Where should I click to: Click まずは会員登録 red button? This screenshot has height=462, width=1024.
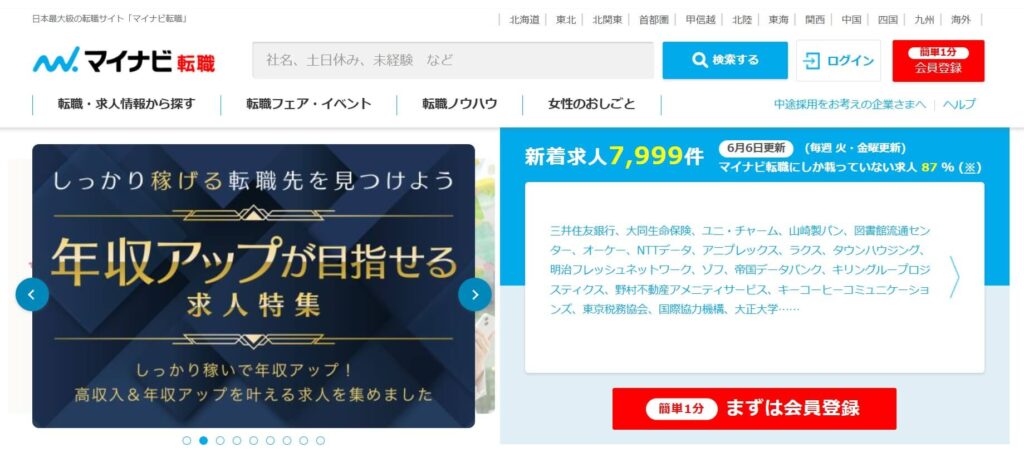coord(754,408)
